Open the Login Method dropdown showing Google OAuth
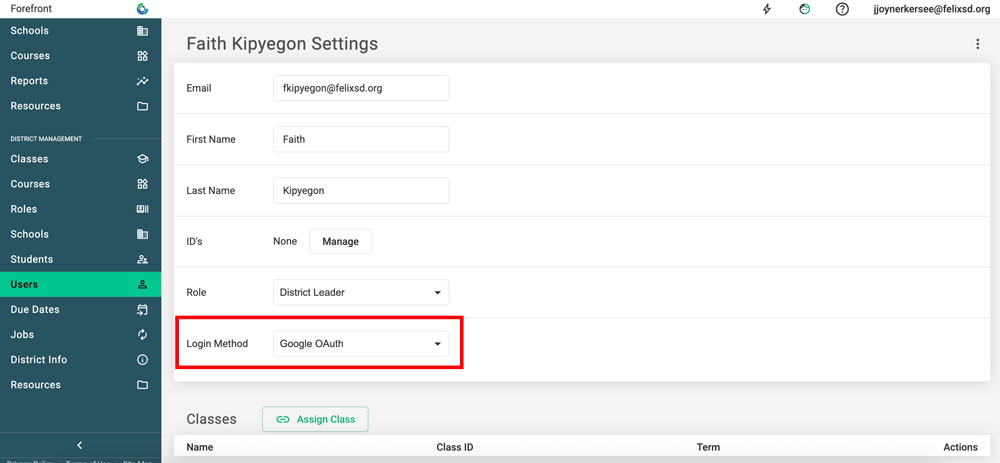The image size is (1000, 463). (x=361, y=343)
